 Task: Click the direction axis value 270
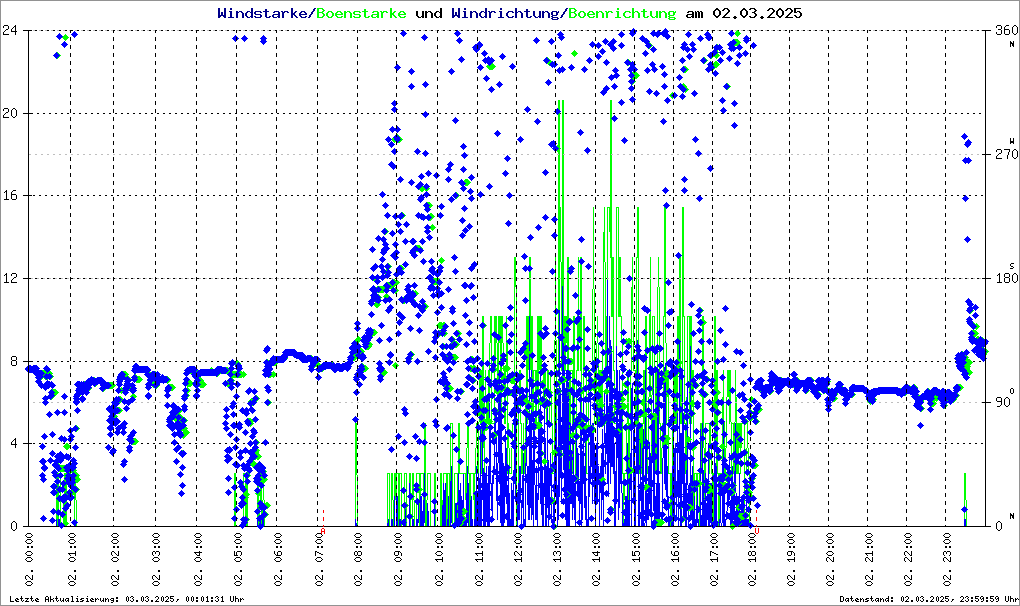tap(1006, 155)
